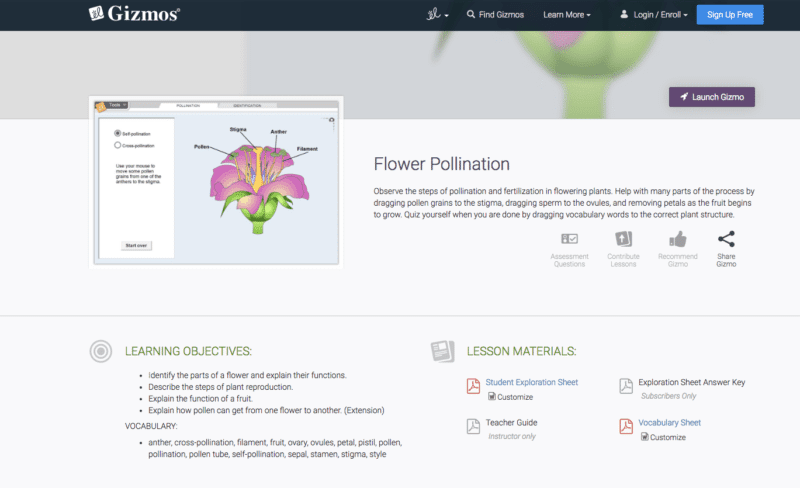The width and height of the screenshot is (800, 488).
Task: Click the PDF icon beside Vocabulary Sheet
Action: pyautogui.click(x=626, y=426)
